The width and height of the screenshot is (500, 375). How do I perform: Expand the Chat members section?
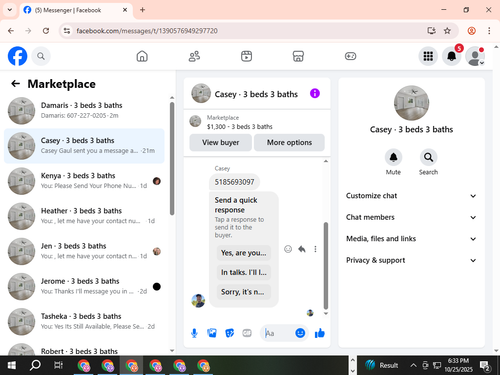pyautogui.click(x=411, y=217)
